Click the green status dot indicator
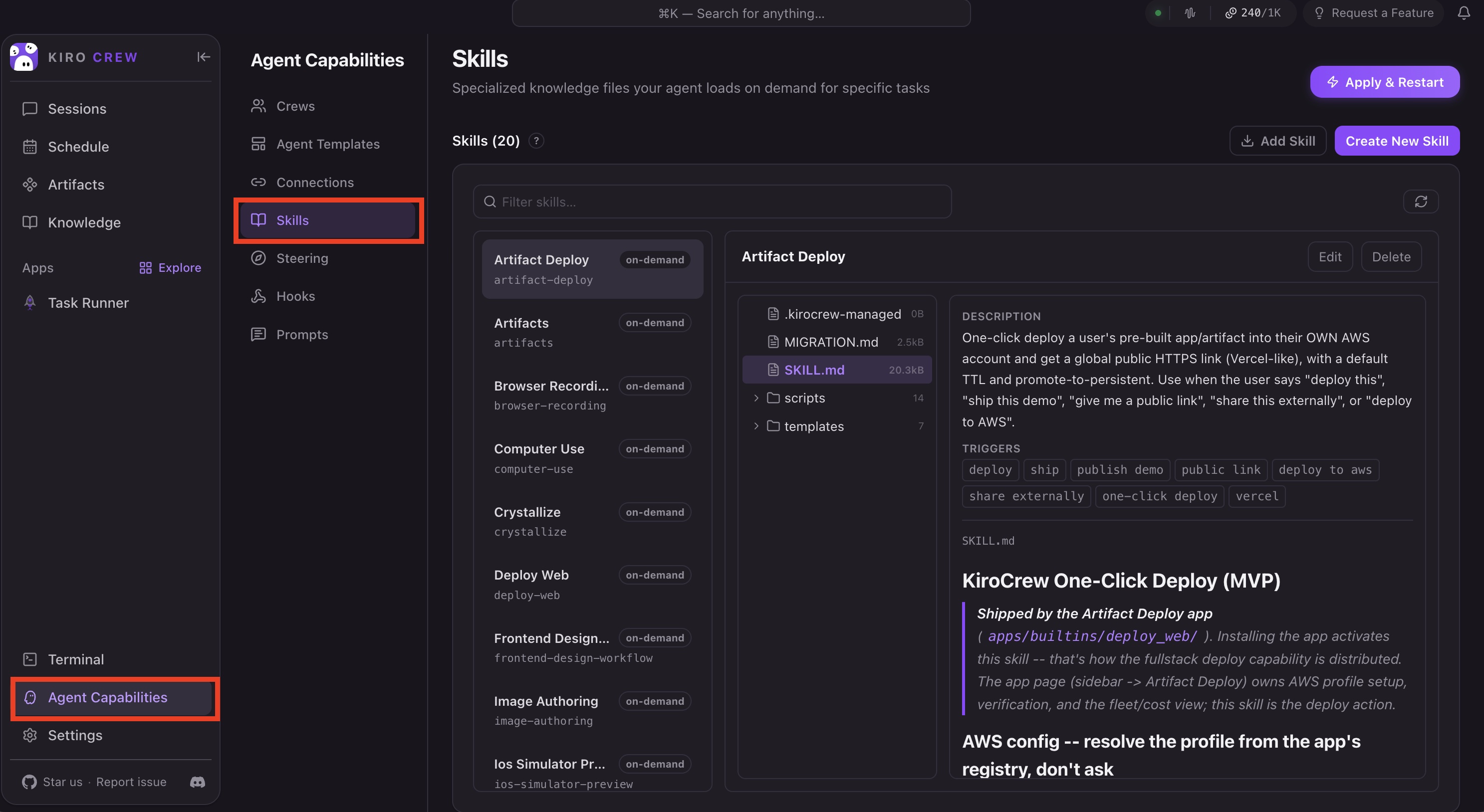Image resolution: width=1484 pixels, height=812 pixels. pyautogui.click(x=1158, y=12)
